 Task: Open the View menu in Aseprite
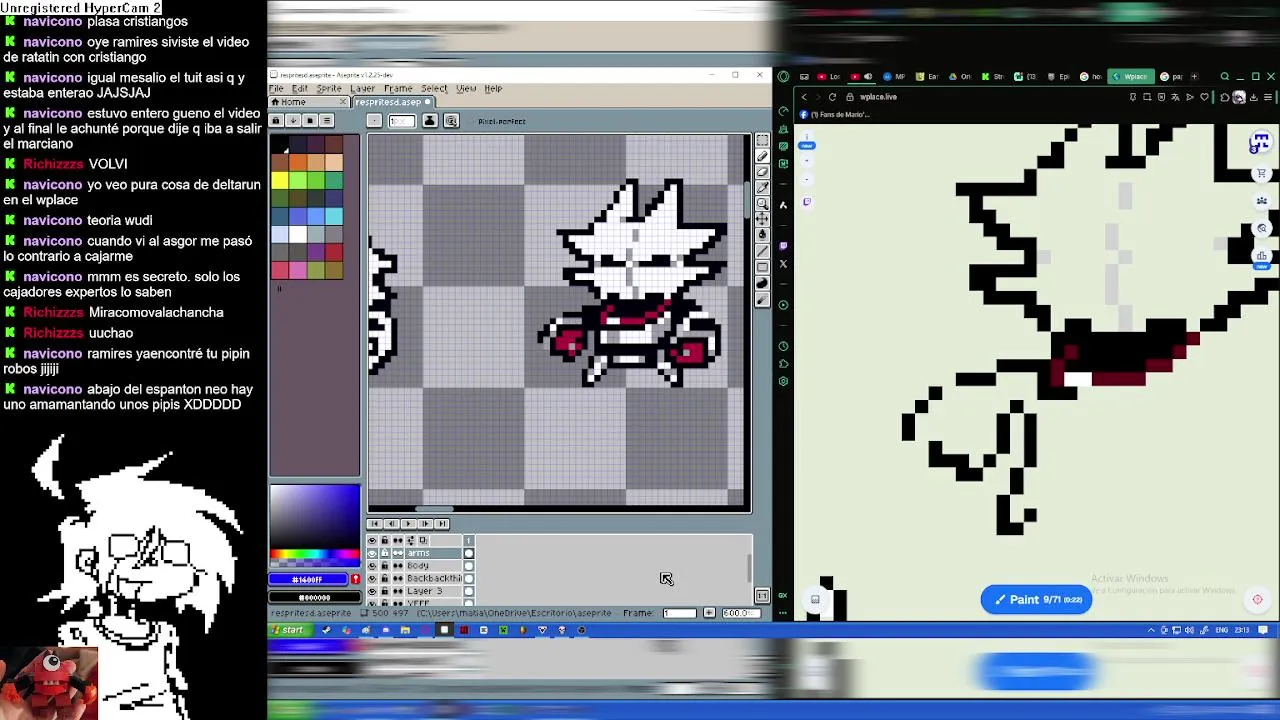pyautogui.click(x=466, y=88)
